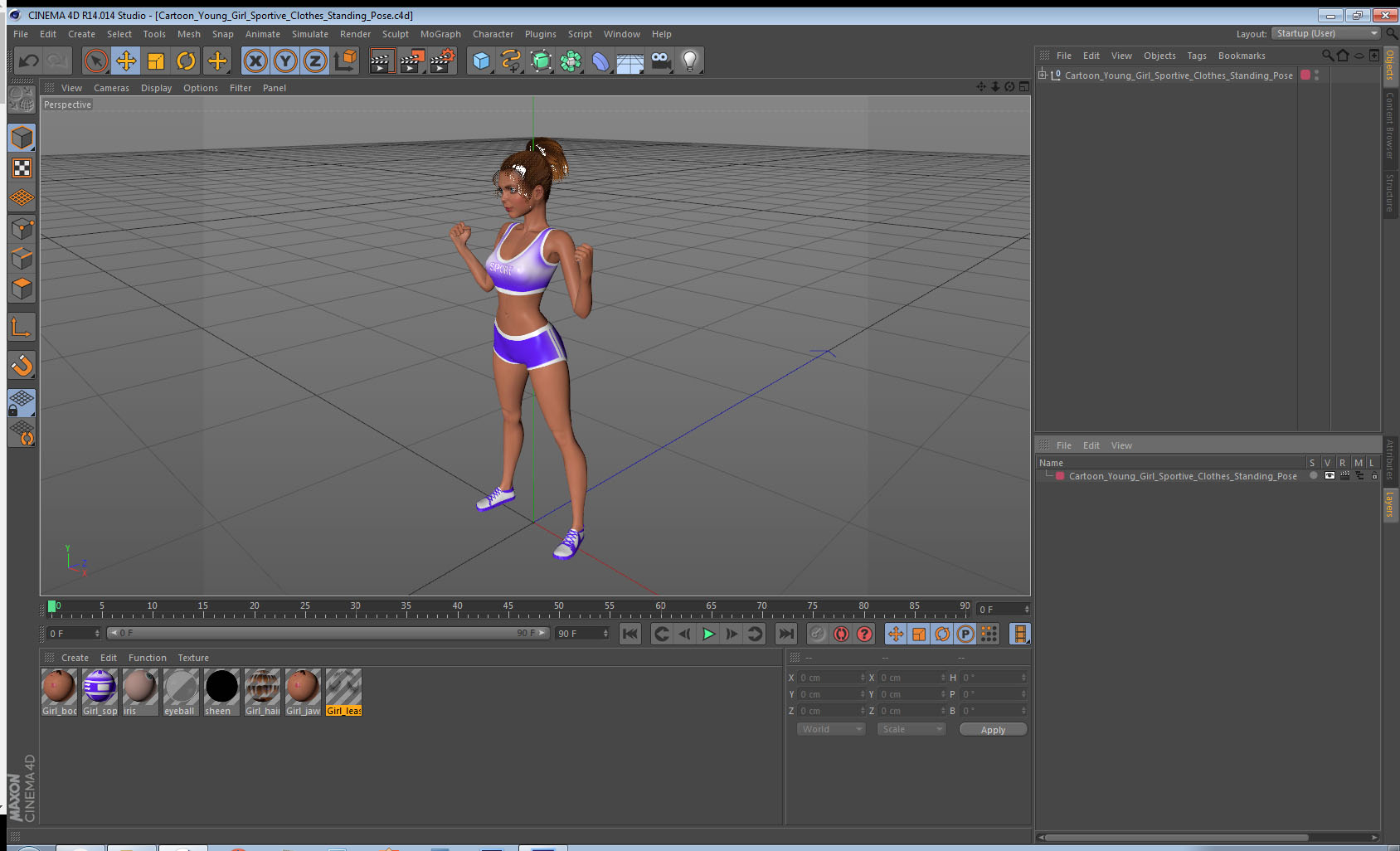The width and height of the screenshot is (1400, 851).
Task: Enable the Axis mode tool
Action: [x=22, y=328]
